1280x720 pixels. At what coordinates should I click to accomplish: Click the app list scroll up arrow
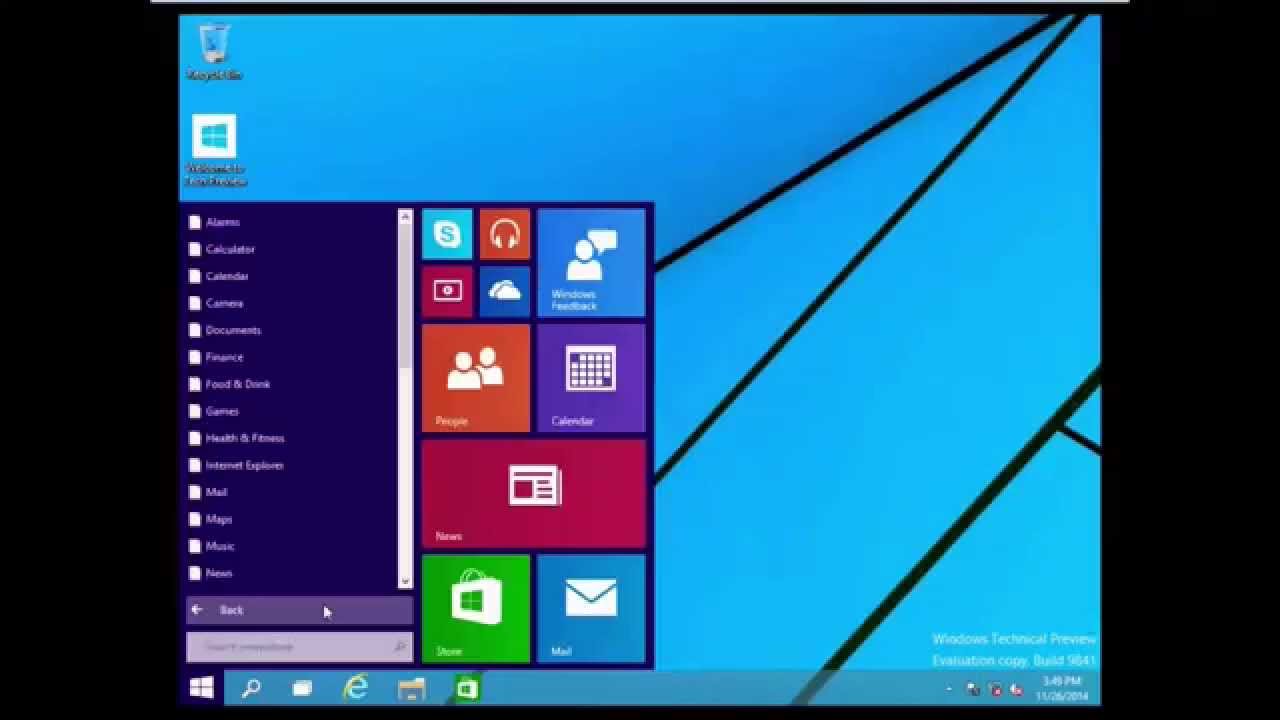(405, 216)
